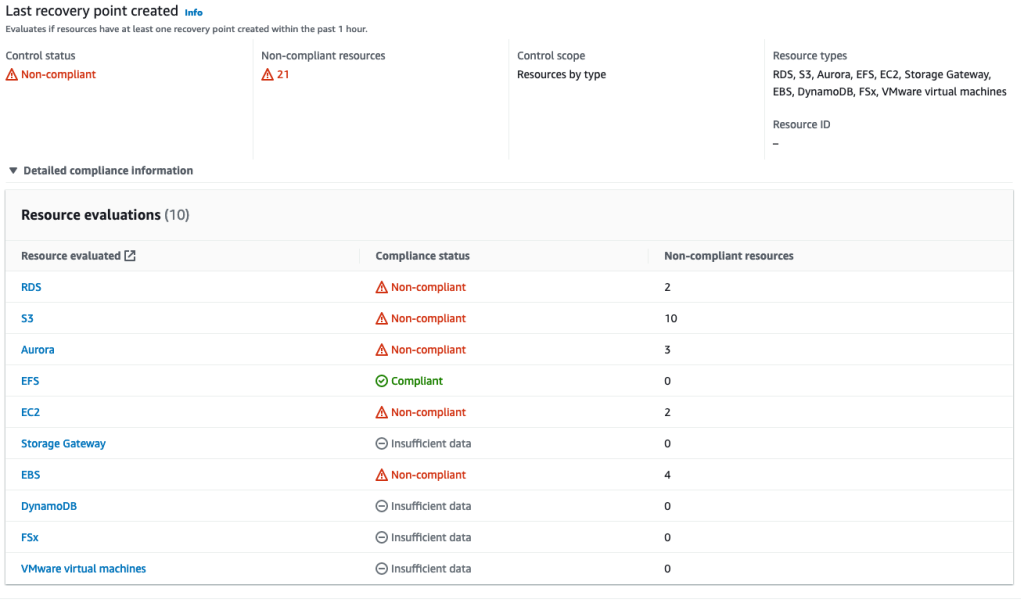This screenshot has height=603, width=1024.
Task: Open the DynamoDB resource link
Action: point(48,505)
